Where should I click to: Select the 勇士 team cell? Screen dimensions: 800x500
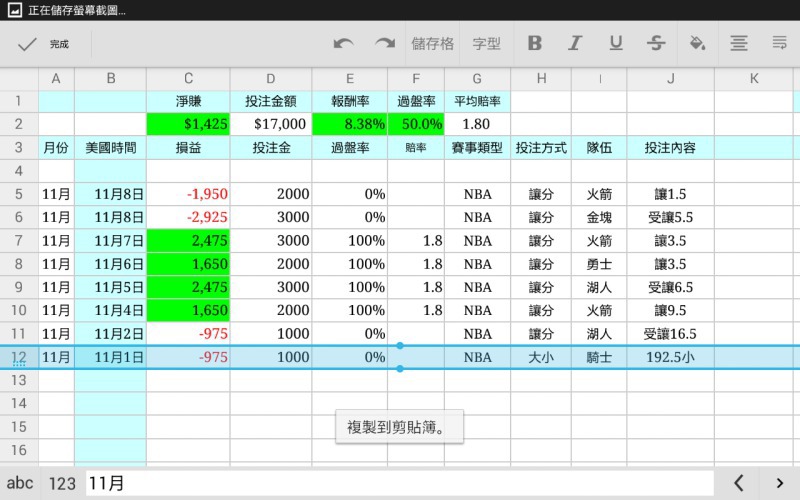[599, 264]
